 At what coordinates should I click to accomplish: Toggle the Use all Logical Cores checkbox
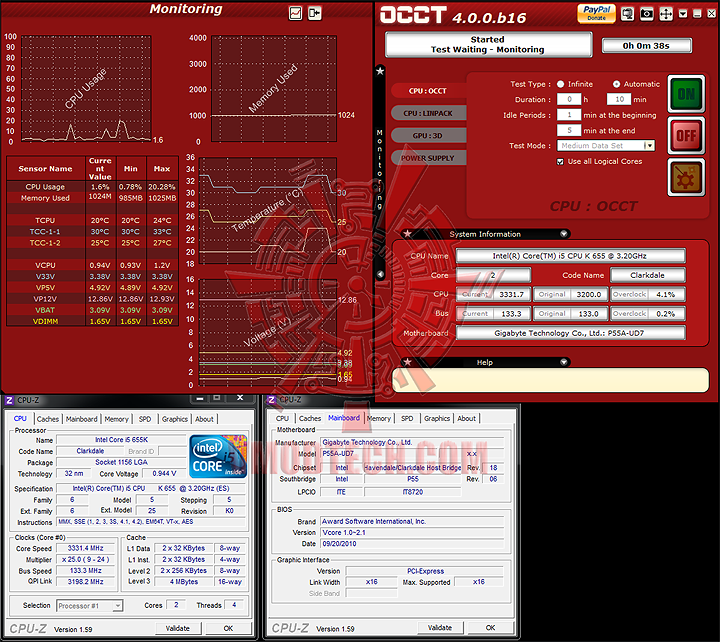point(560,162)
